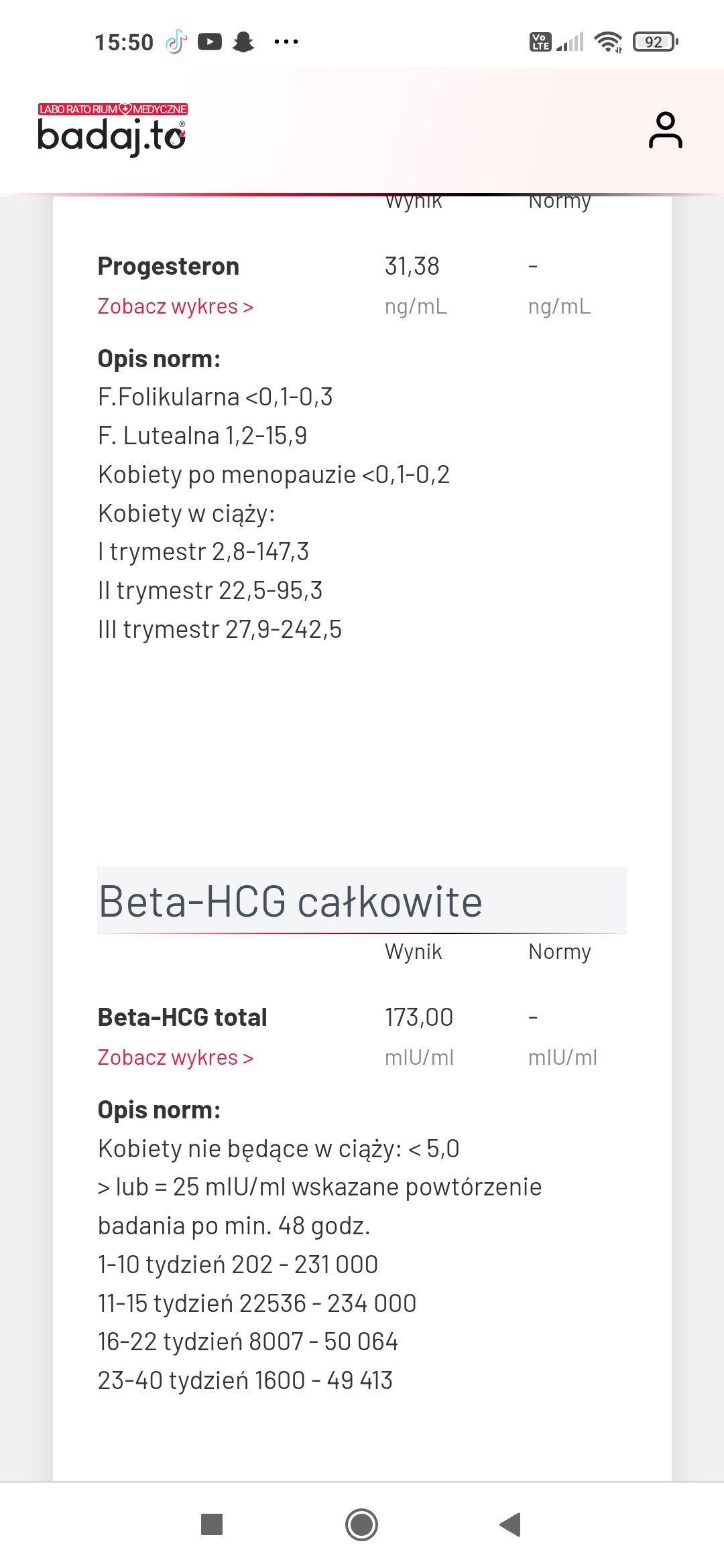This screenshot has height=1568, width=724.
Task: Tap the mobile signal strength bars
Action: point(570,42)
